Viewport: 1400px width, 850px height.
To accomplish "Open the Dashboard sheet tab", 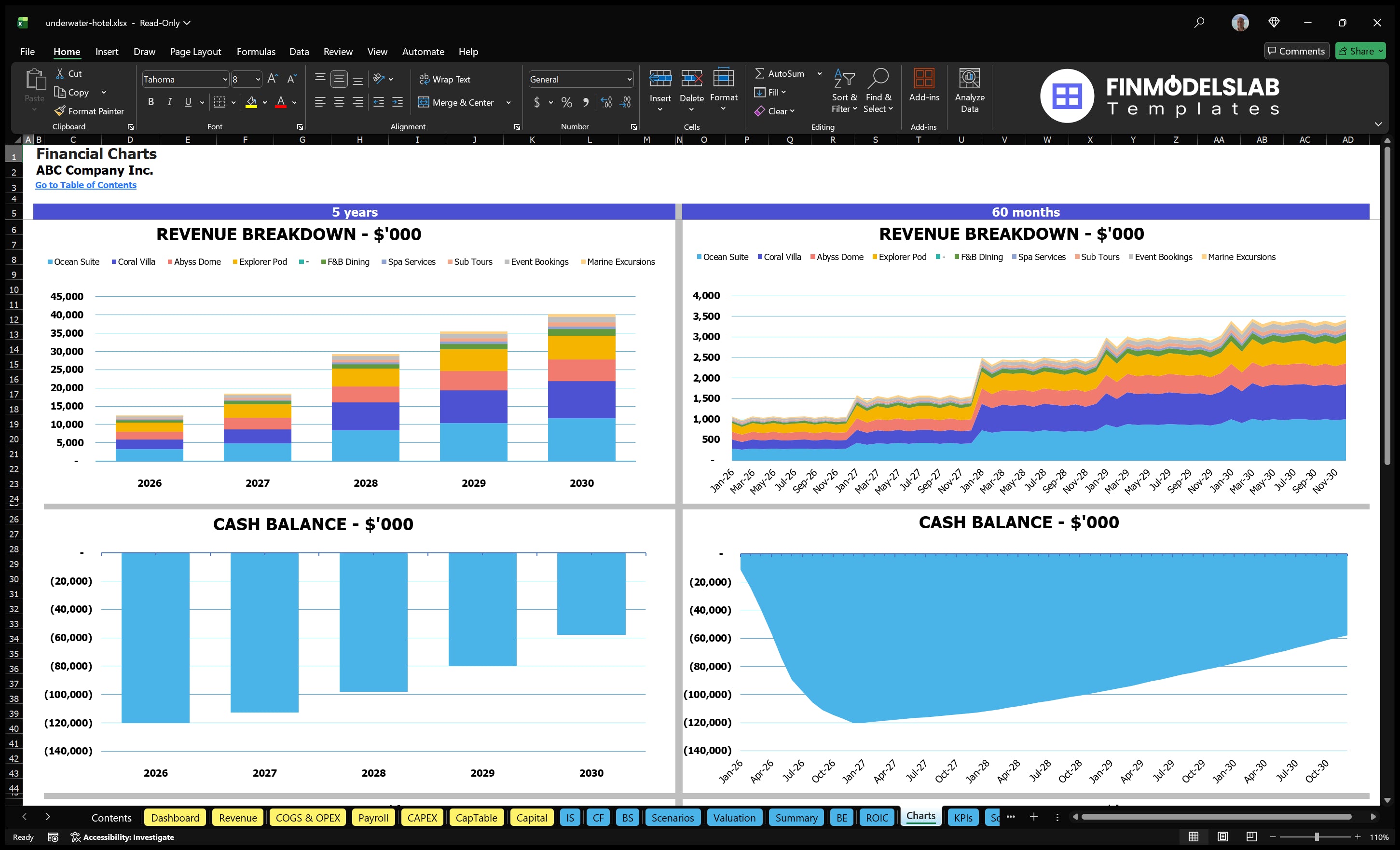I will (x=175, y=818).
